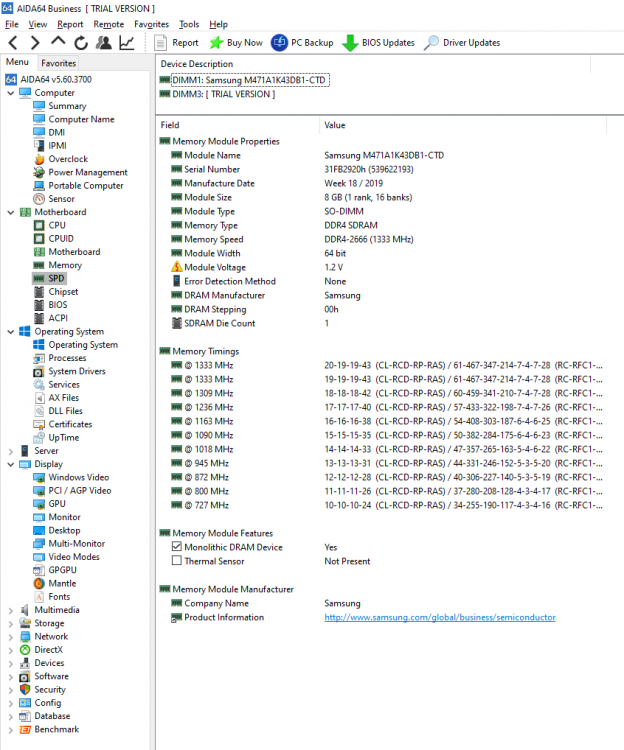Open the Favorites menu in menu bar
Viewport: 624px width, 750px height.
point(151,24)
